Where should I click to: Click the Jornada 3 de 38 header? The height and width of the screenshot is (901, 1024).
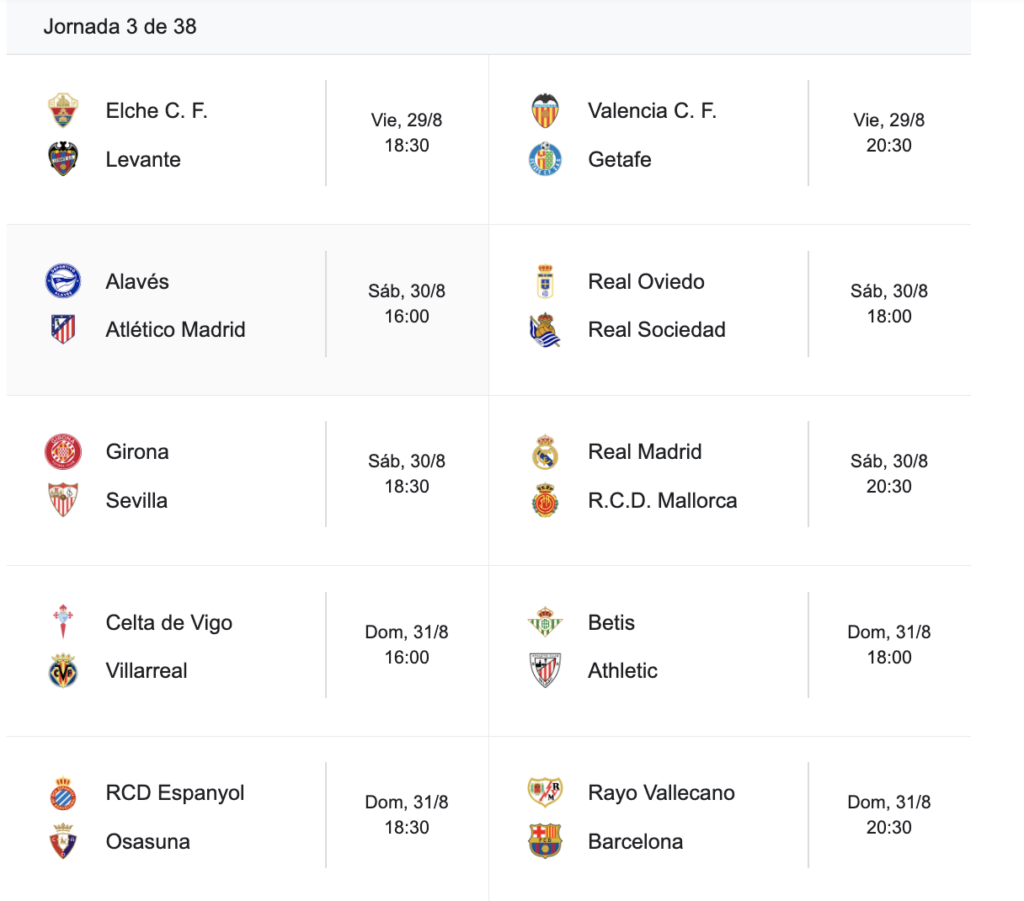coord(120,26)
